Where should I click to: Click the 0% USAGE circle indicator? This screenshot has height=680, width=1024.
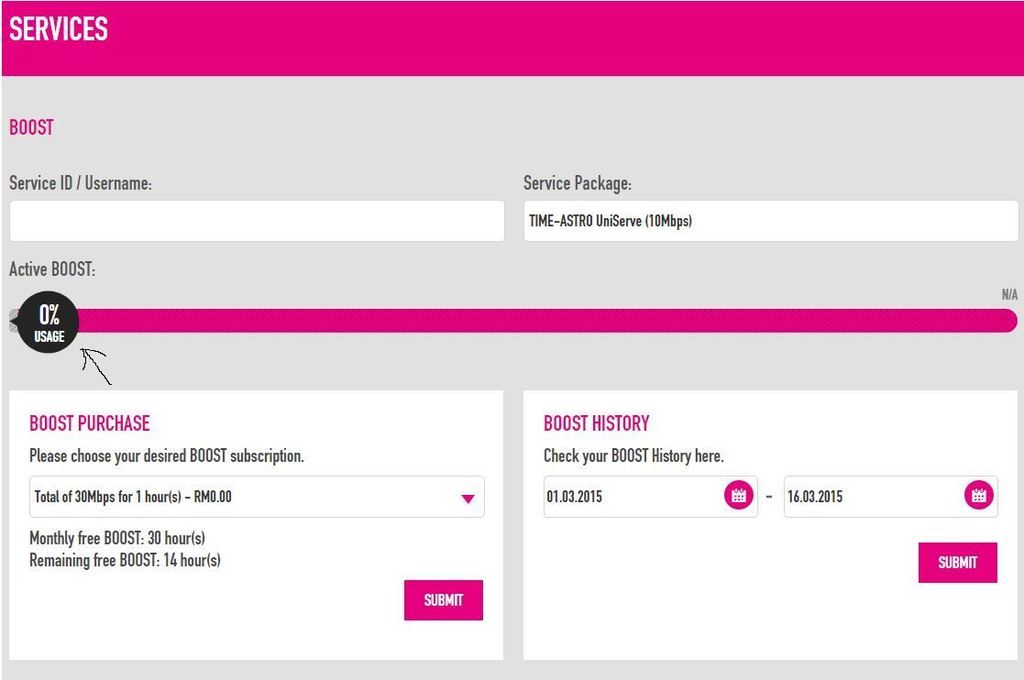click(x=48, y=323)
